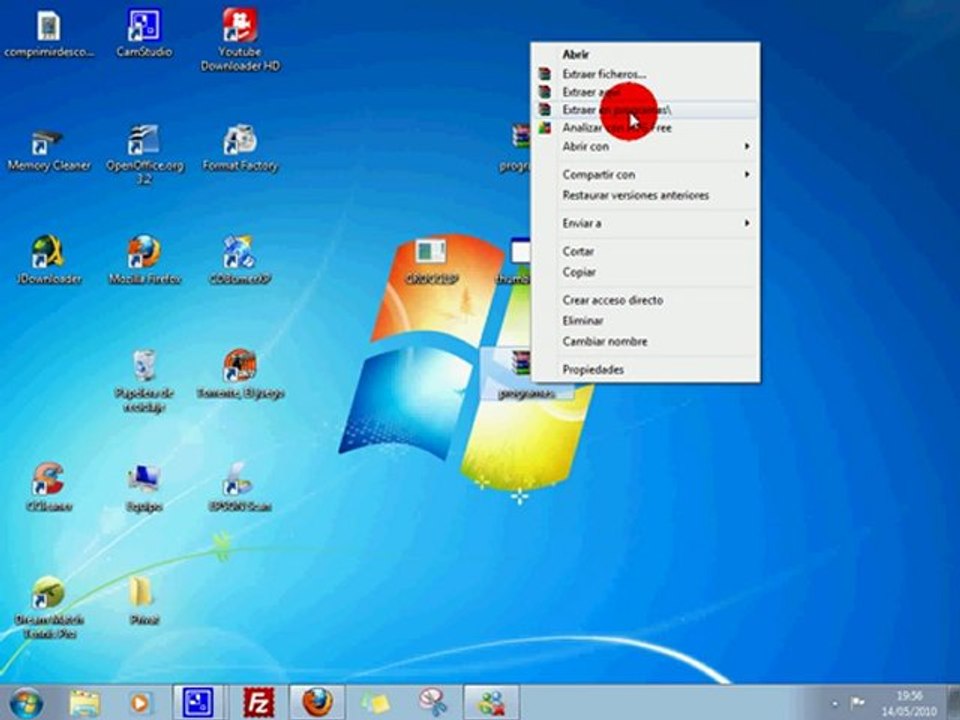This screenshot has width=960, height=720.
Task: Open the CamStudio desktop shortcut
Action: (144, 34)
